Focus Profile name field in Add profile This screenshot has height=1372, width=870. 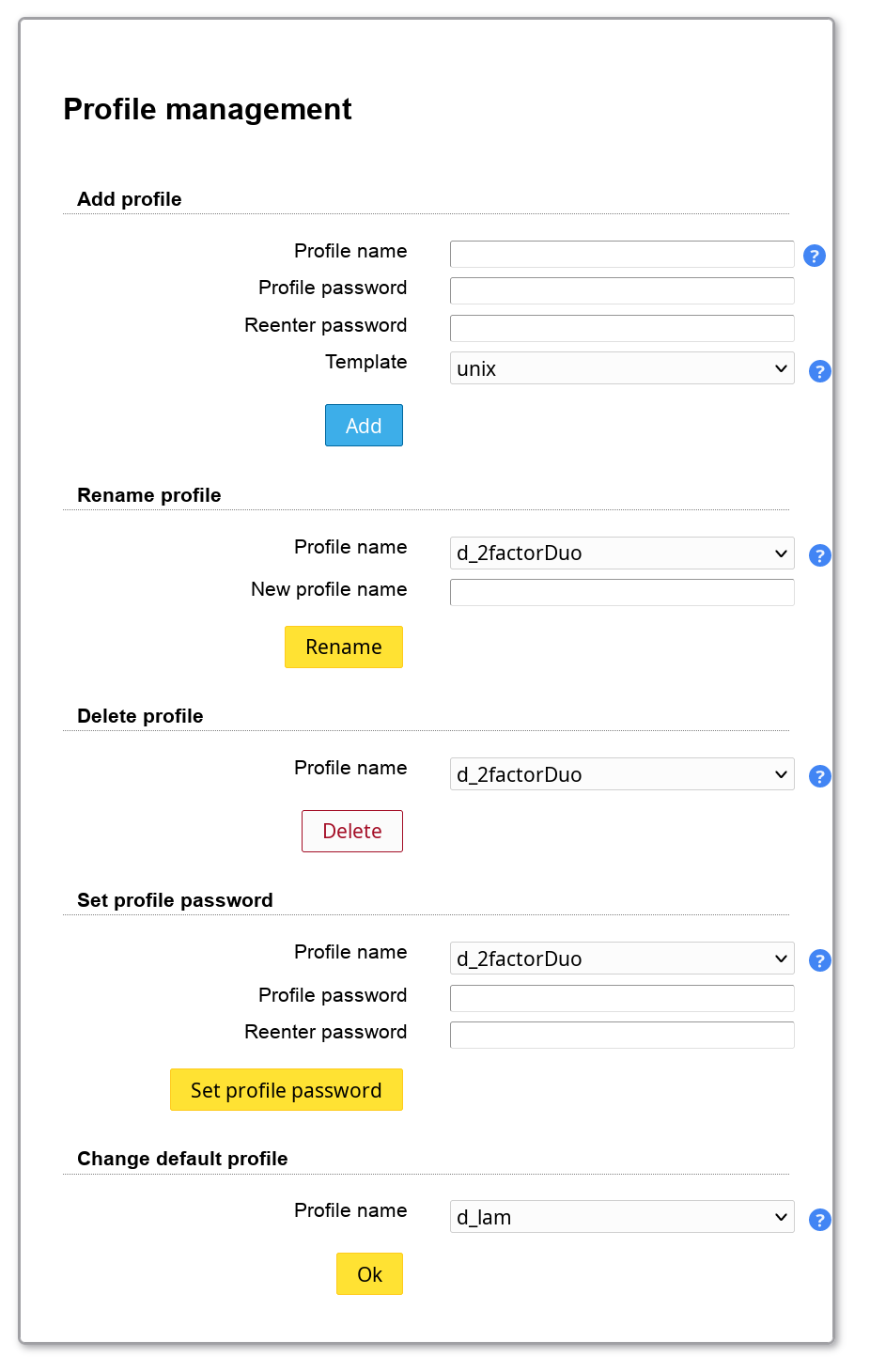click(622, 254)
